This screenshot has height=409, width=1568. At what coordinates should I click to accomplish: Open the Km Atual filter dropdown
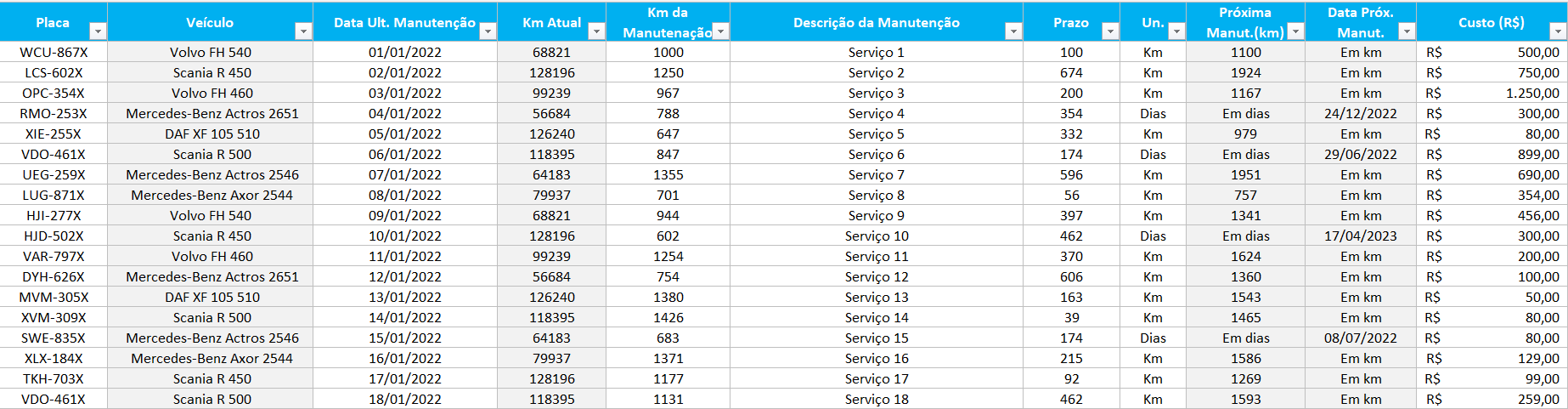point(596,31)
